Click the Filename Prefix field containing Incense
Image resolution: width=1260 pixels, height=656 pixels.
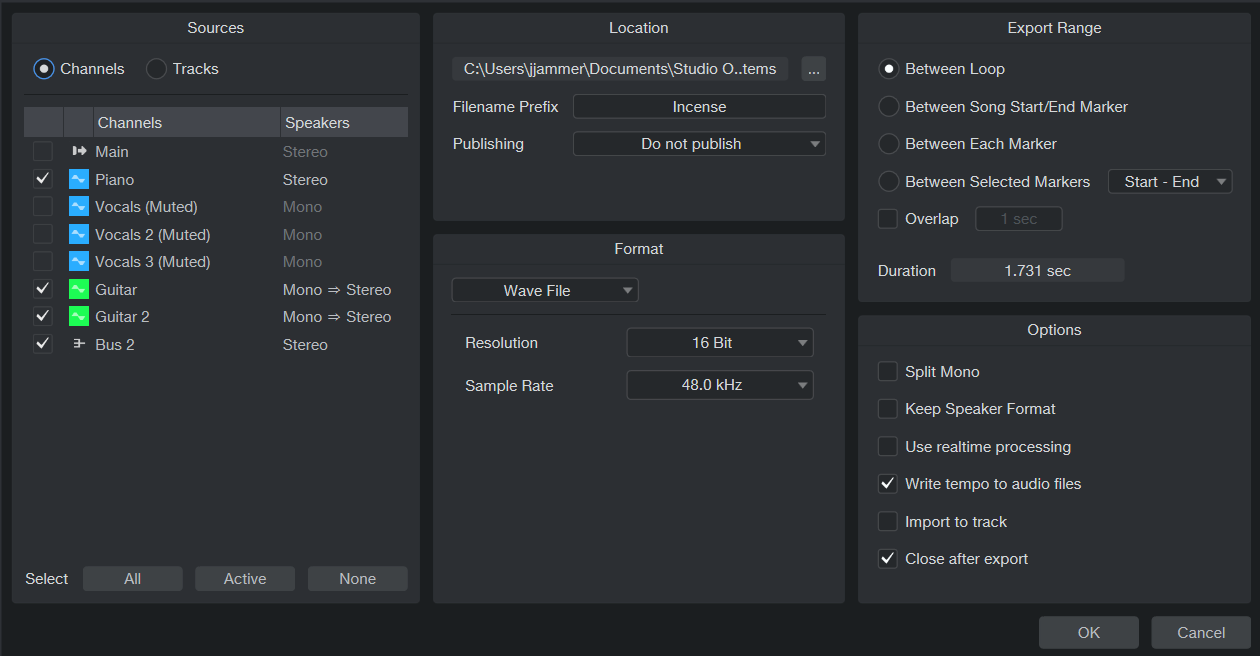point(699,107)
